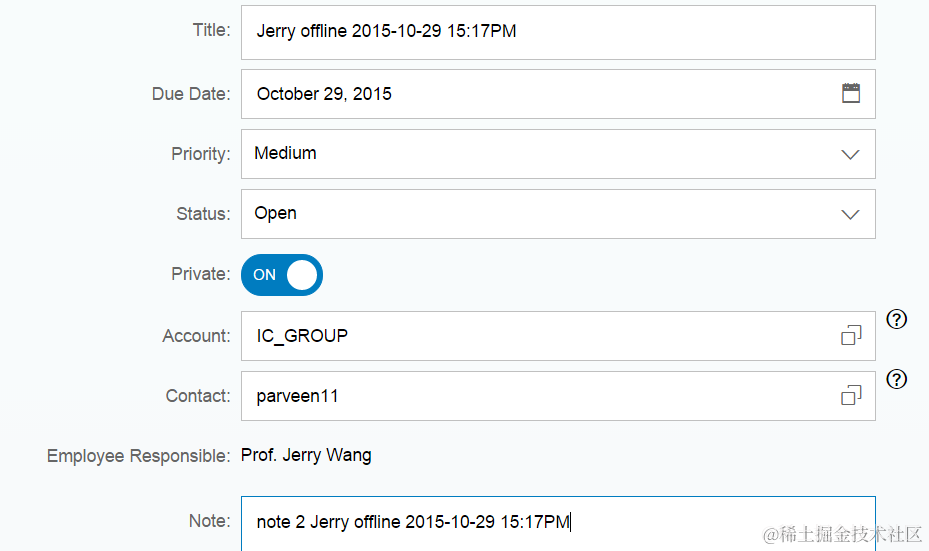Click the help icon beside Account
The width and height of the screenshot is (929, 551).
pyautogui.click(x=897, y=319)
